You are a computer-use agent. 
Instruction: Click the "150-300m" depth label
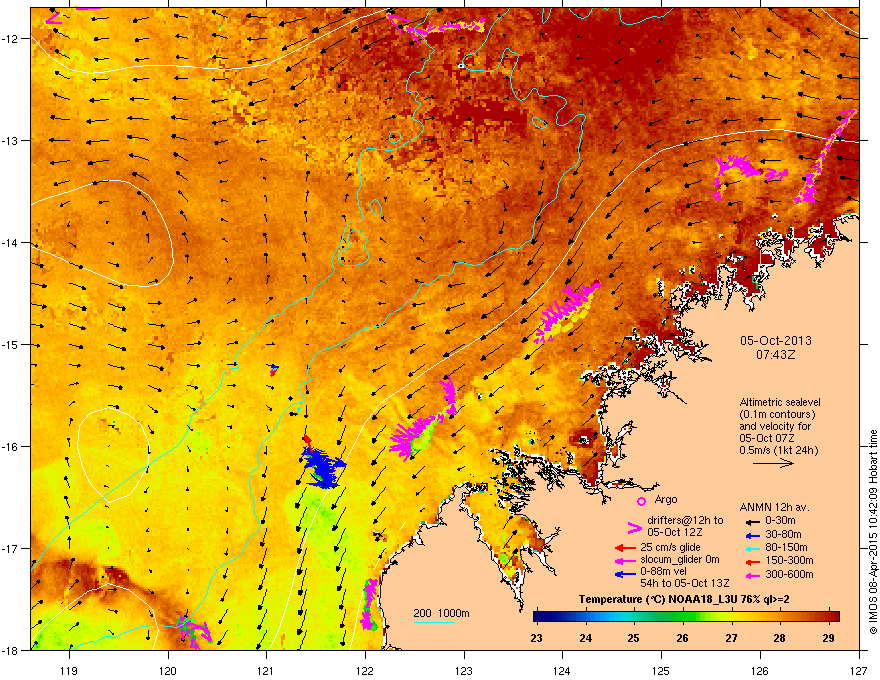(790, 560)
